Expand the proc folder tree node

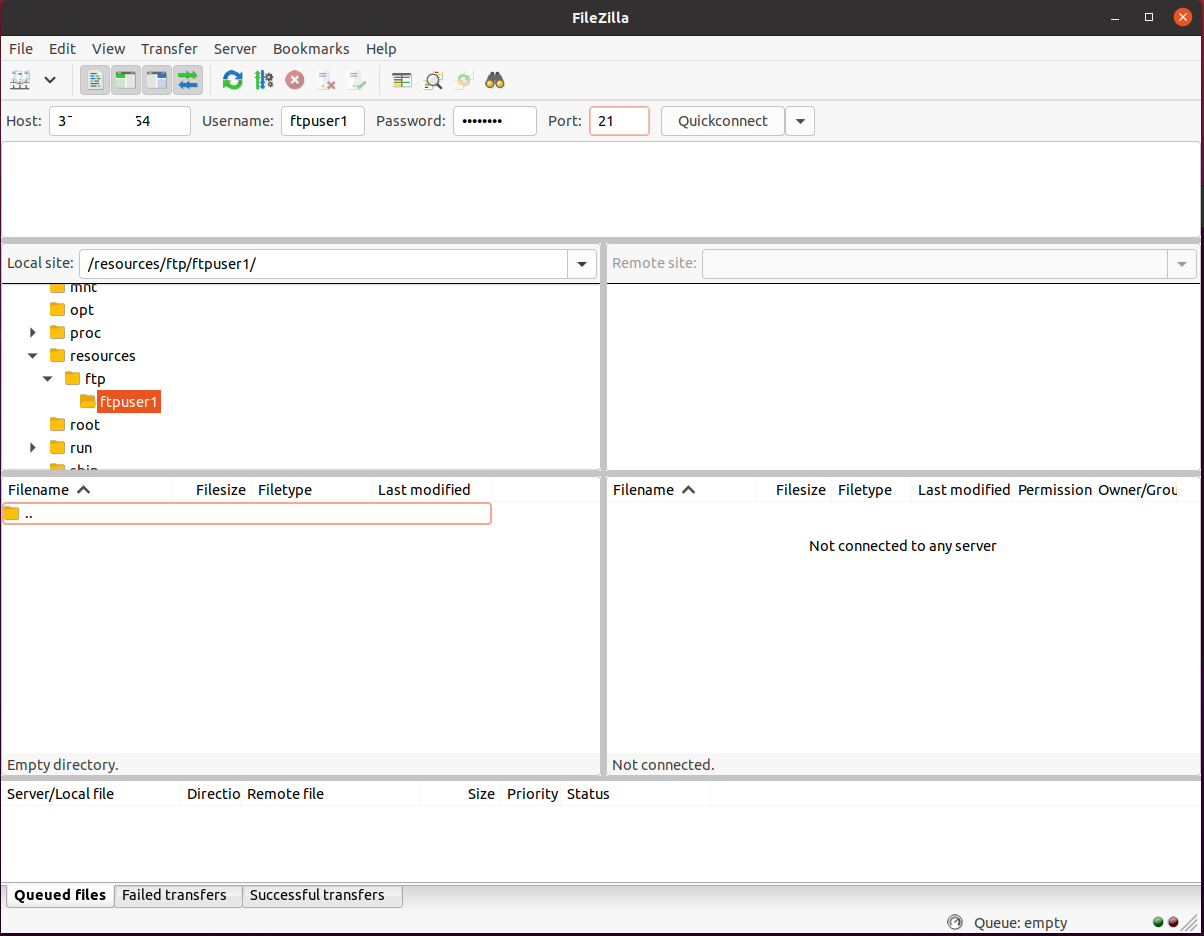tap(33, 333)
